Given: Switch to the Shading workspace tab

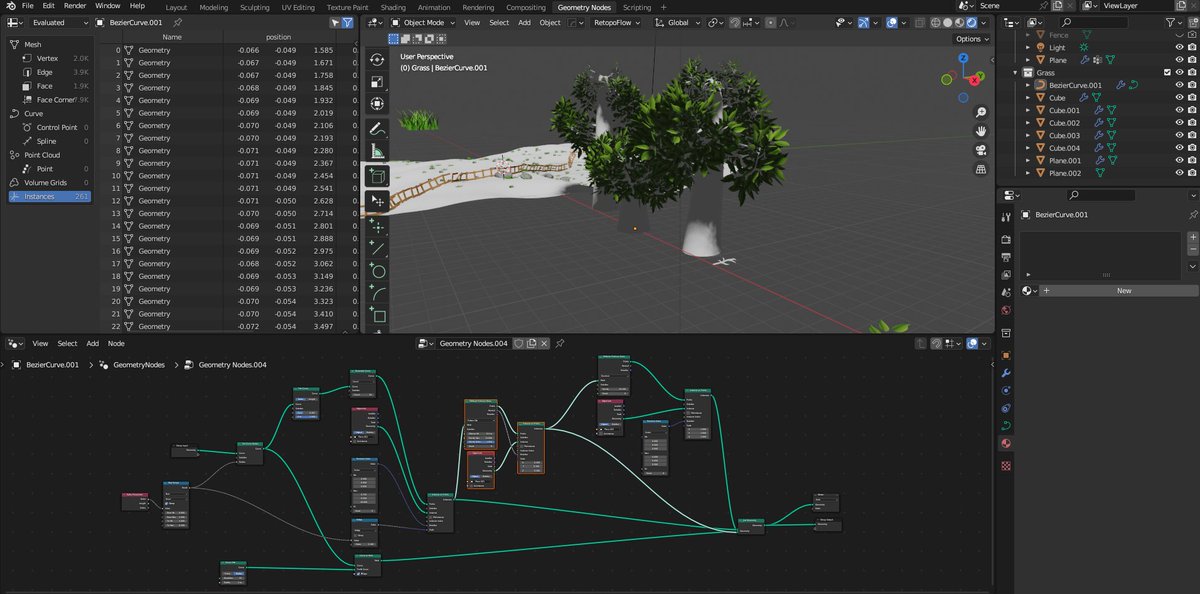Looking at the screenshot, I should click(393, 7).
